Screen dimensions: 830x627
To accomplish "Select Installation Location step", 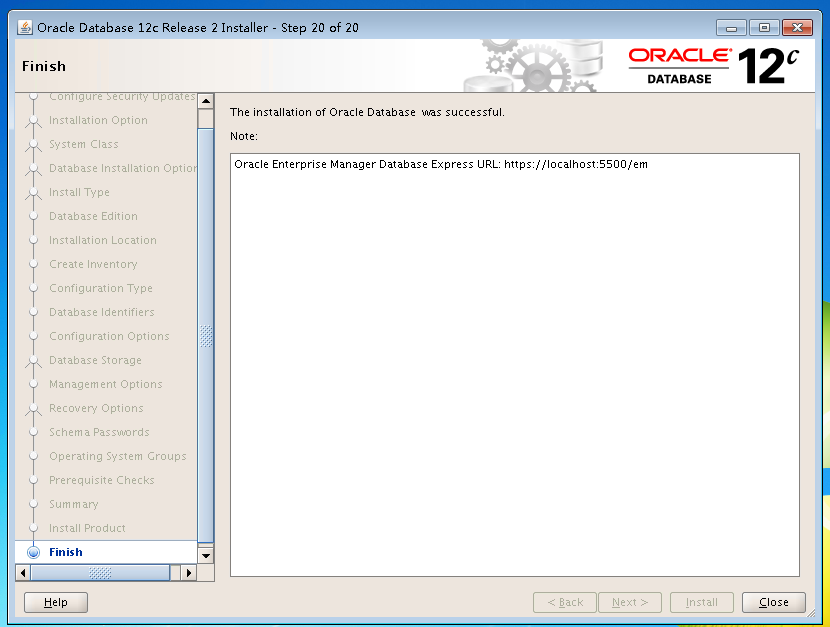I will point(103,240).
